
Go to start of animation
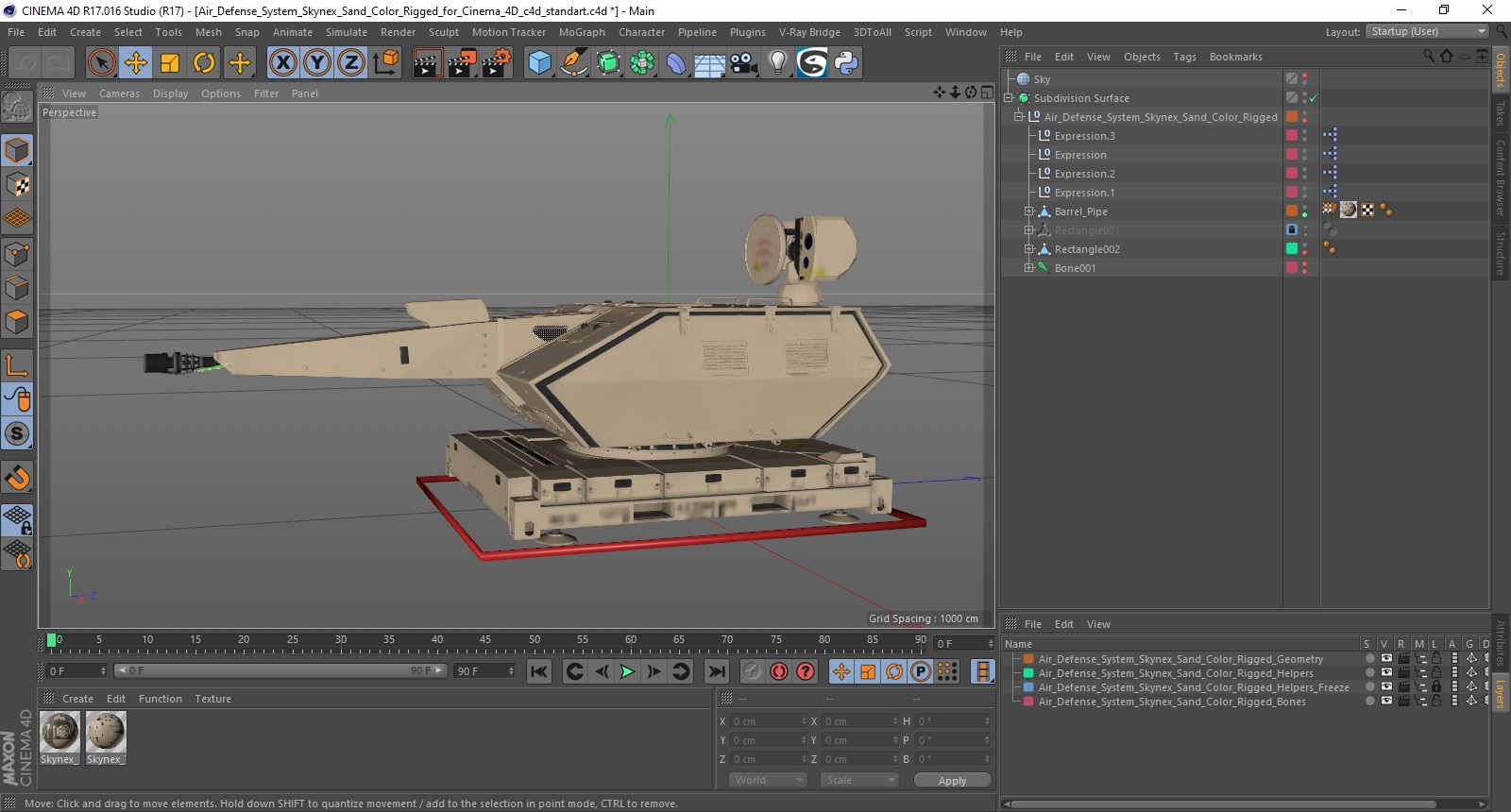(x=538, y=671)
